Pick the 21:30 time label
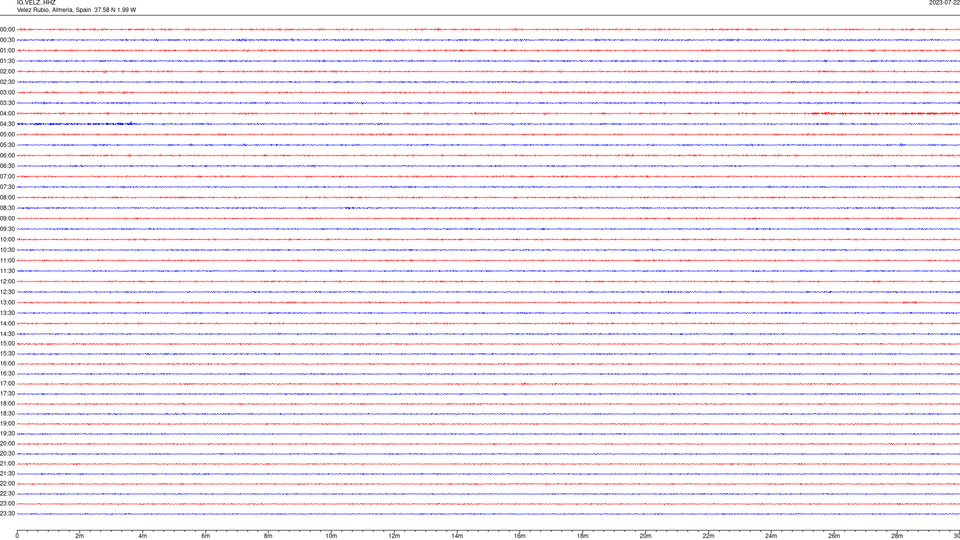Viewport: 960px width, 540px height. pos(7,474)
